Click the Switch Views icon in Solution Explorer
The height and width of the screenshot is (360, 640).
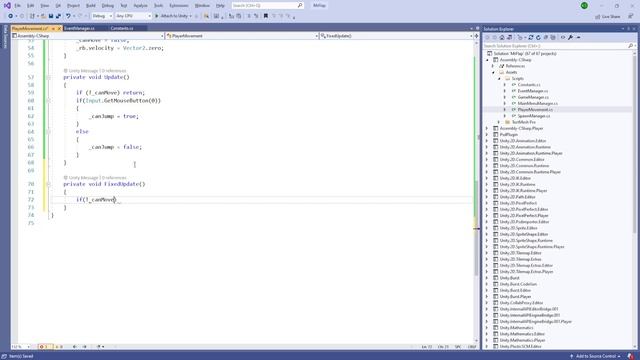509,37
